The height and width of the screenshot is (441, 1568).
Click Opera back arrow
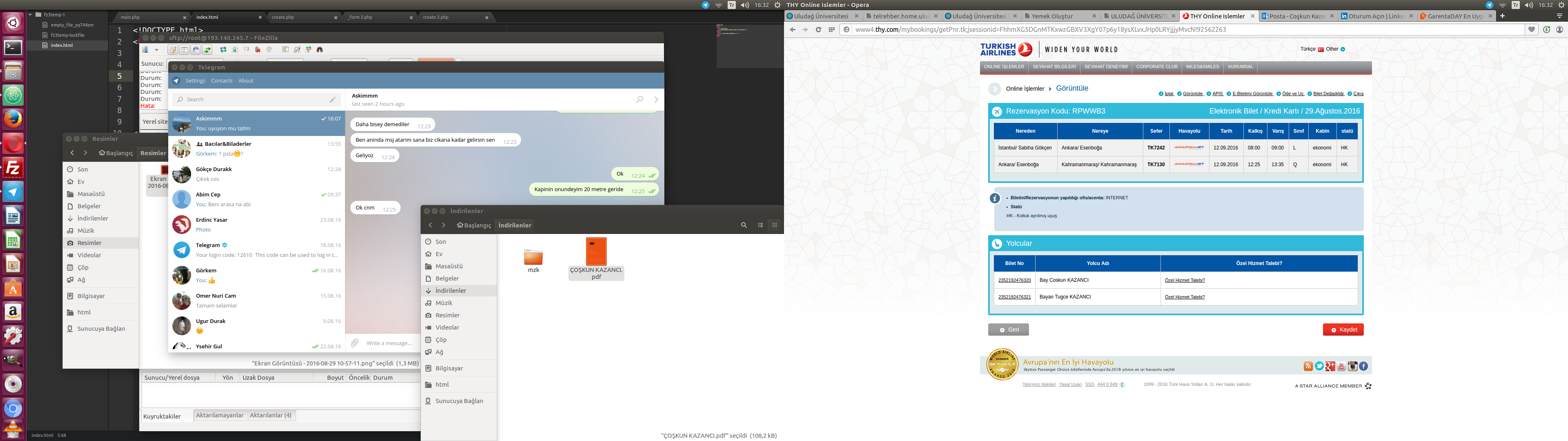click(x=792, y=29)
